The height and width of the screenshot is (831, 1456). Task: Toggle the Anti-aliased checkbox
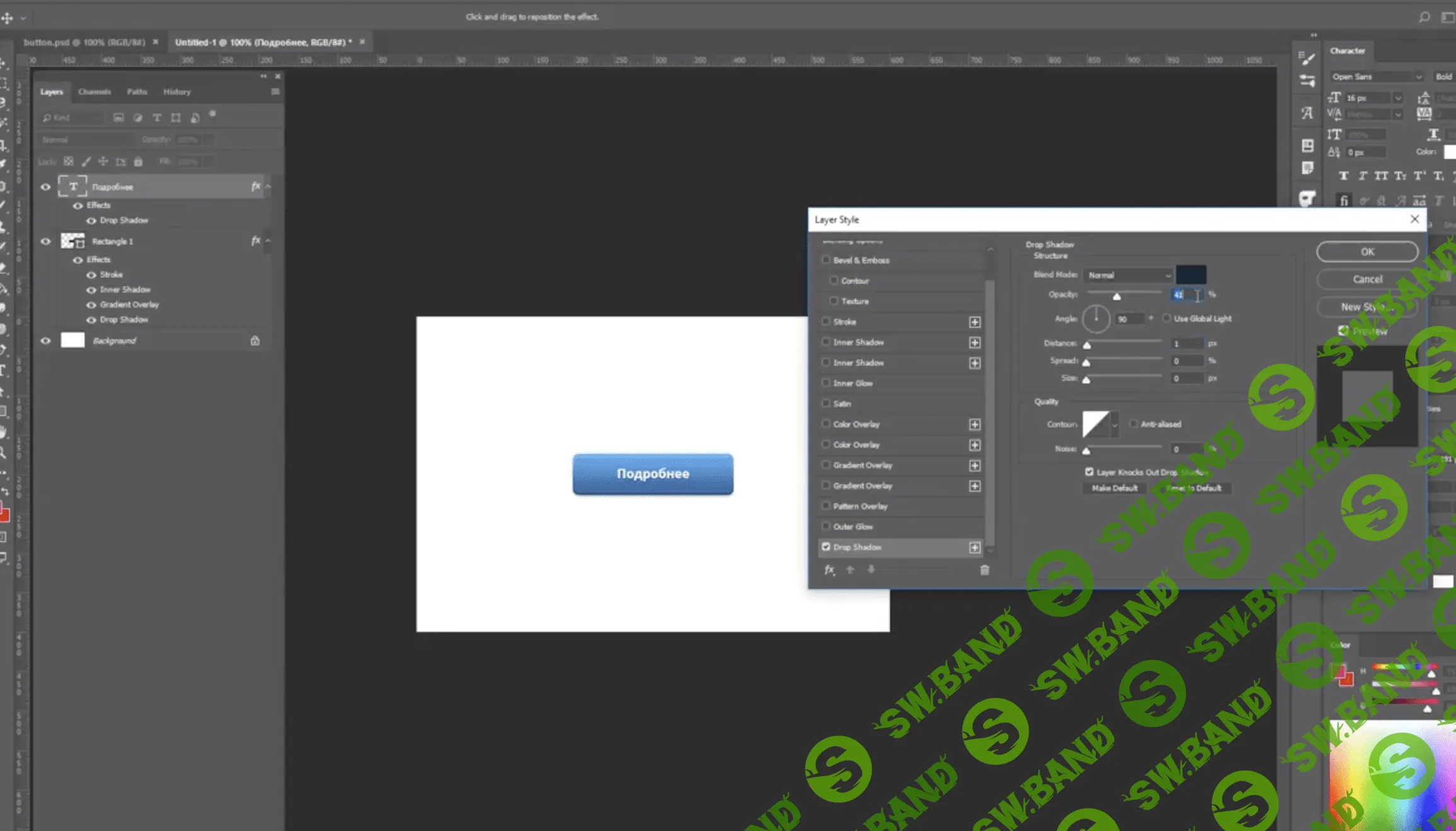coord(1133,424)
